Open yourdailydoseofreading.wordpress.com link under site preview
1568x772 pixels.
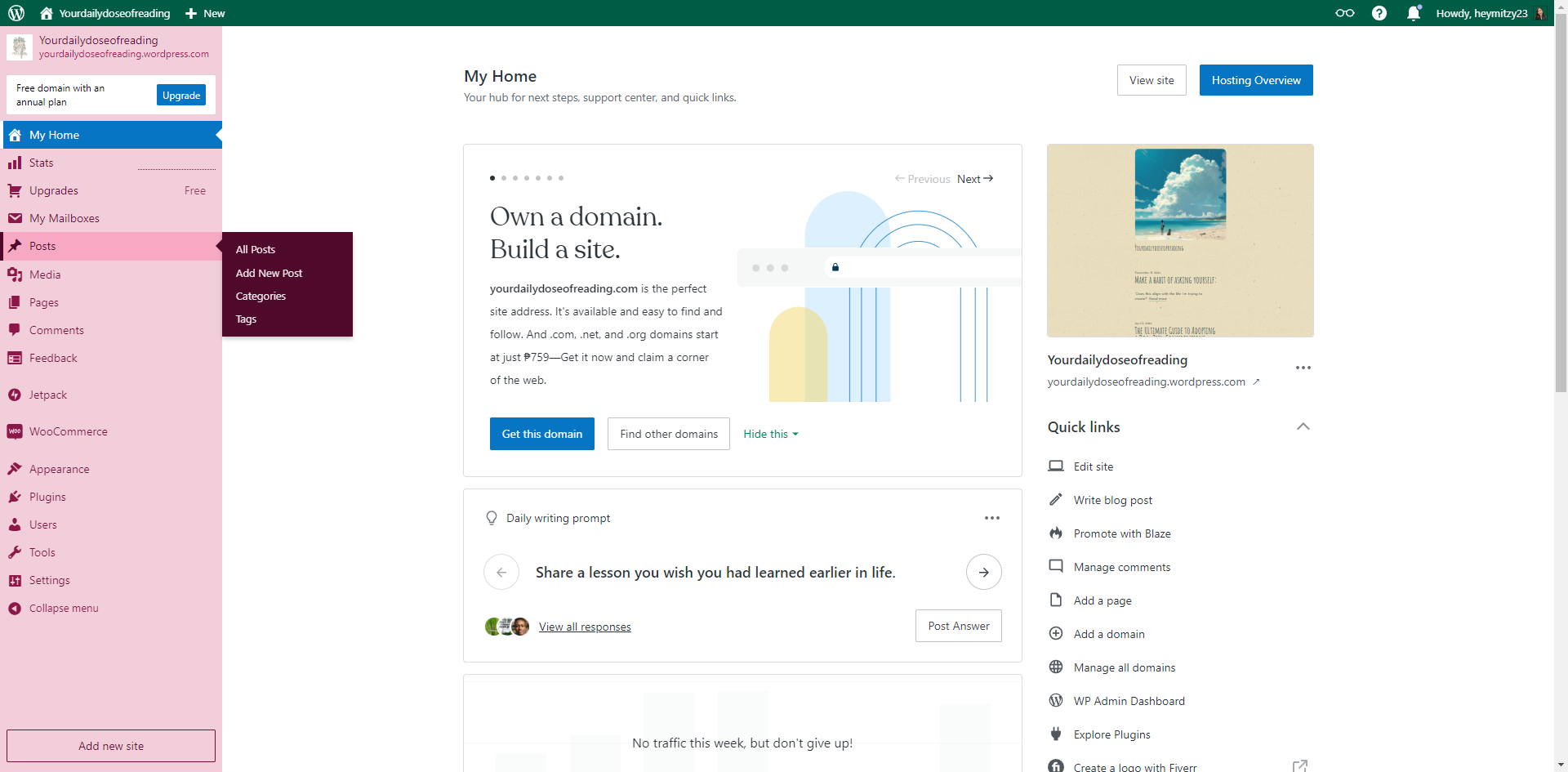coord(1153,382)
